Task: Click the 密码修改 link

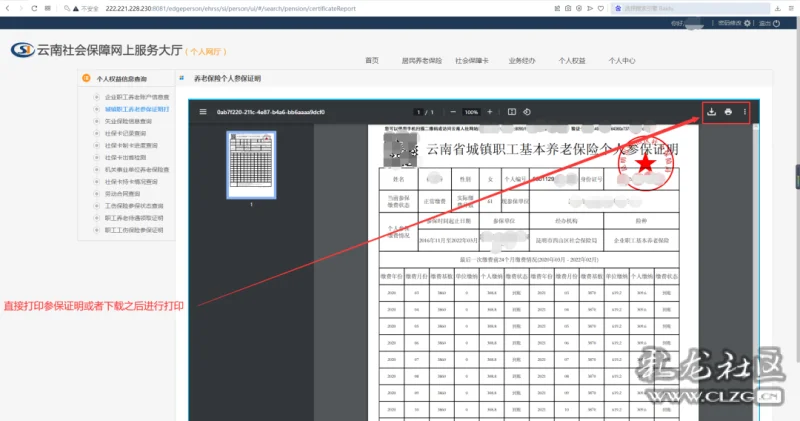Action: [730, 23]
